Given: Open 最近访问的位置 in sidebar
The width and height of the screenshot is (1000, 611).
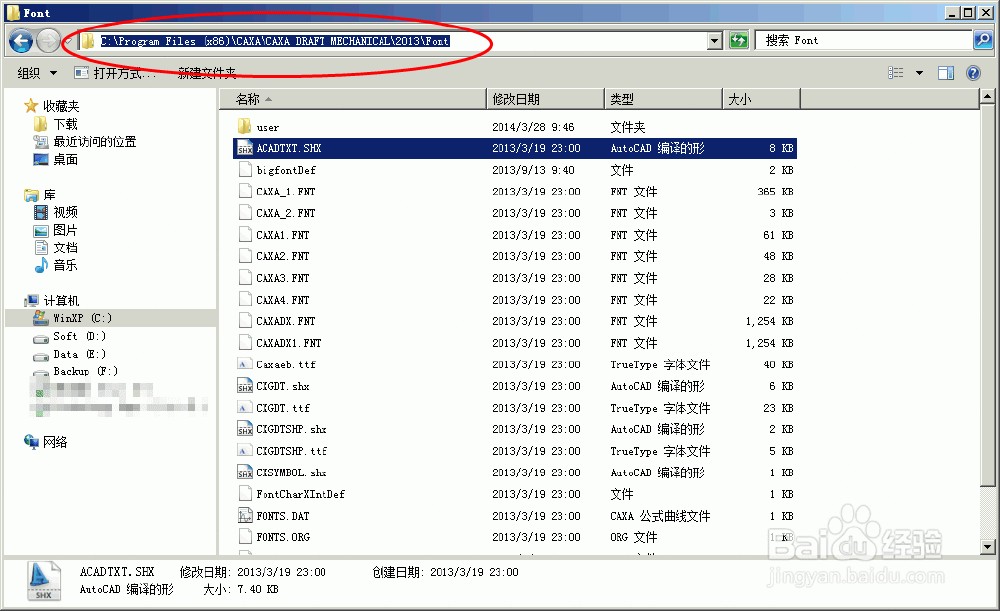Looking at the screenshot, I should [85, 142].
